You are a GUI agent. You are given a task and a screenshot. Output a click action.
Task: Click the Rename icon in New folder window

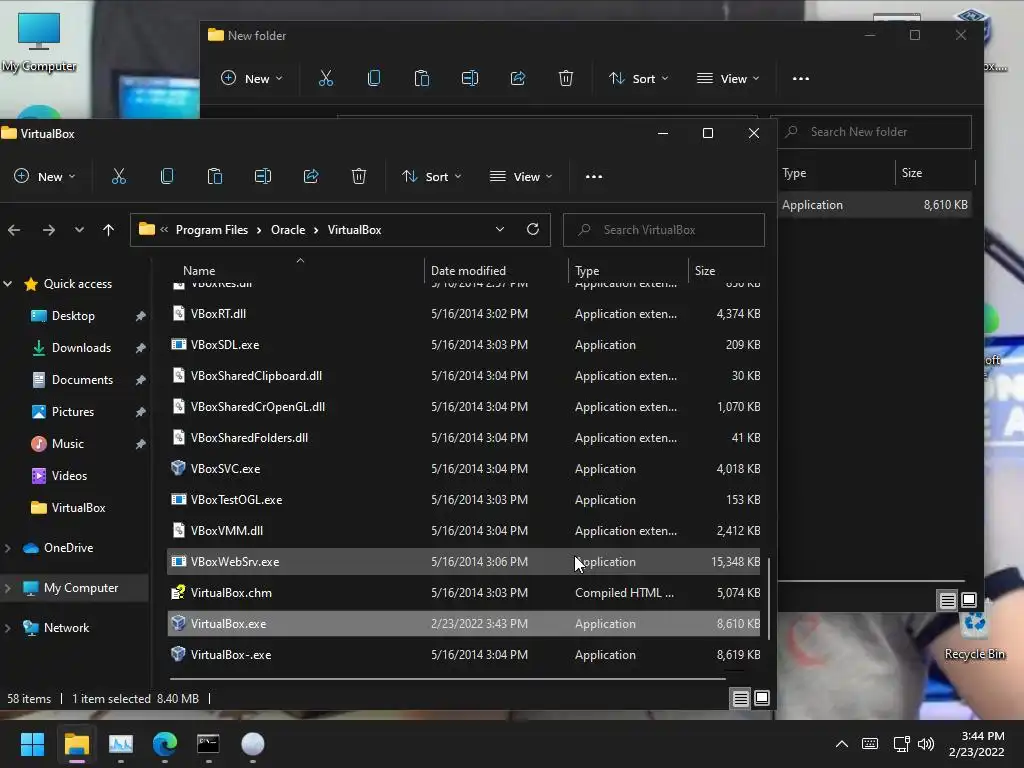(470, 78)
